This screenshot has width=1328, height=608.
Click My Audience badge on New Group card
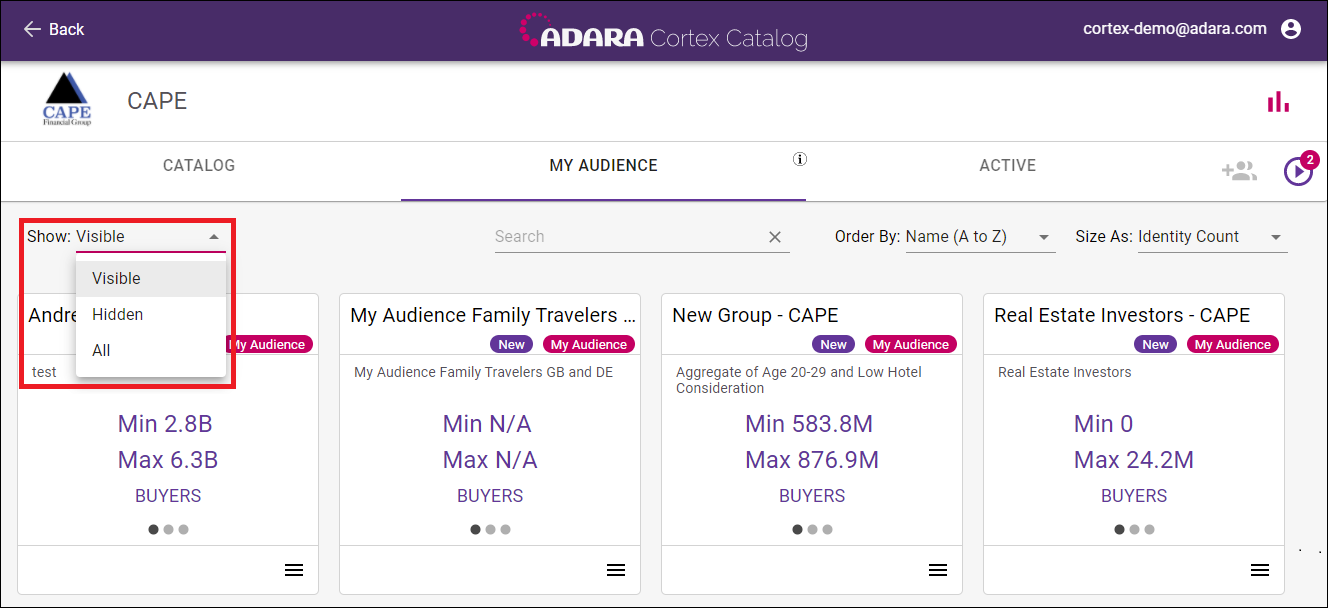(911, 344)
